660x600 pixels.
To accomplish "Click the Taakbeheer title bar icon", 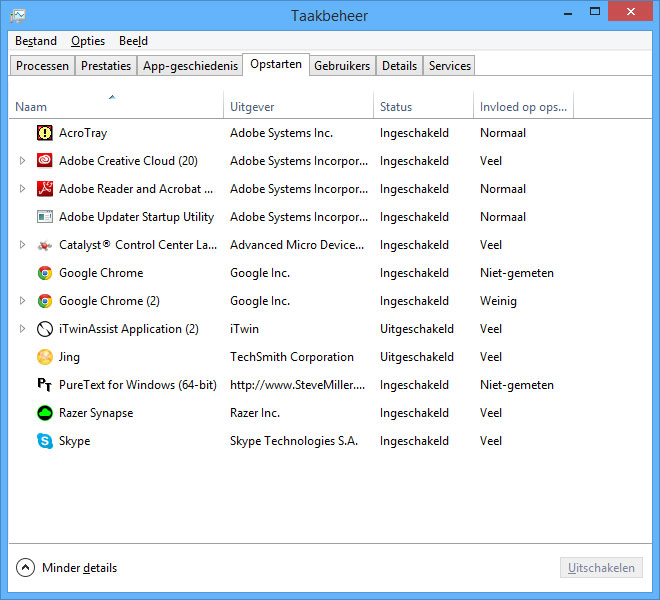I will point(18,16).
